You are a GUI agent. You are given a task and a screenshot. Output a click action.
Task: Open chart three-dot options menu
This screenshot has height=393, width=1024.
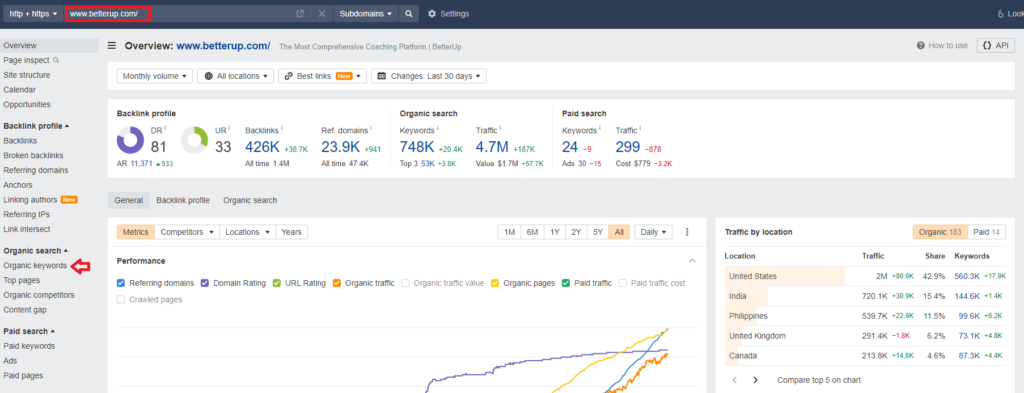tap(687, 232)
